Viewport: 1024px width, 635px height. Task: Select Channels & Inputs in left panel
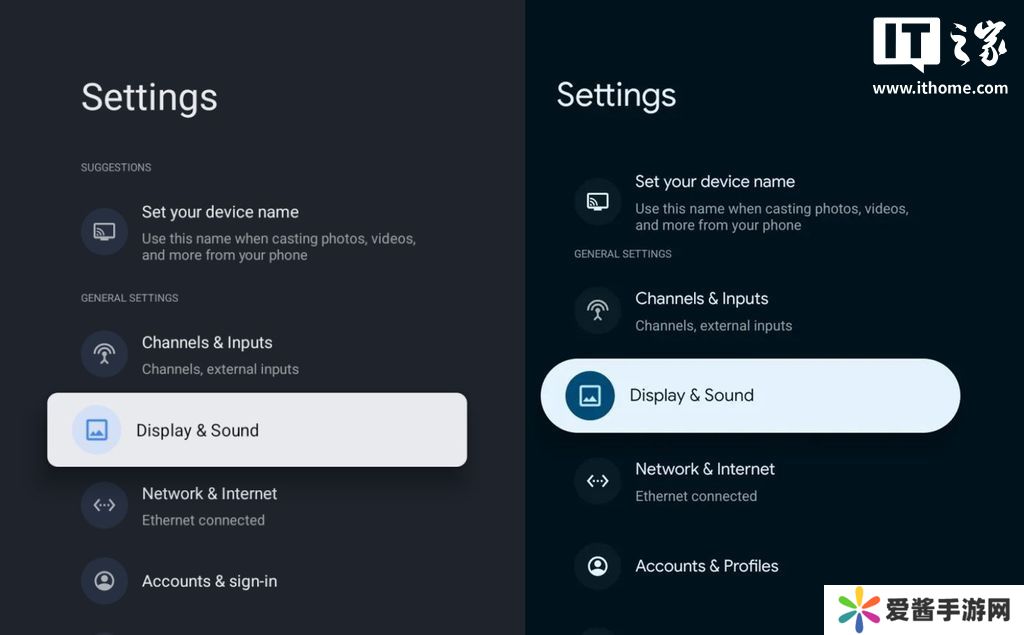[207, 343]
